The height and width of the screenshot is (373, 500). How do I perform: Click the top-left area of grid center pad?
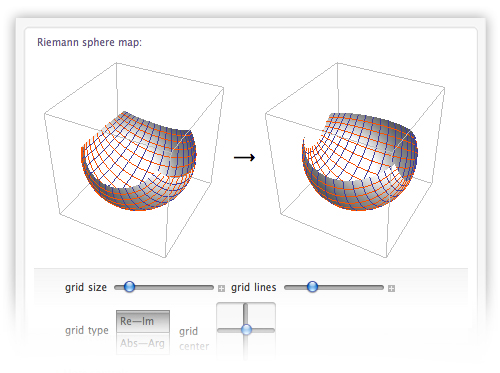pyautogui.click(x=230, y=315)
